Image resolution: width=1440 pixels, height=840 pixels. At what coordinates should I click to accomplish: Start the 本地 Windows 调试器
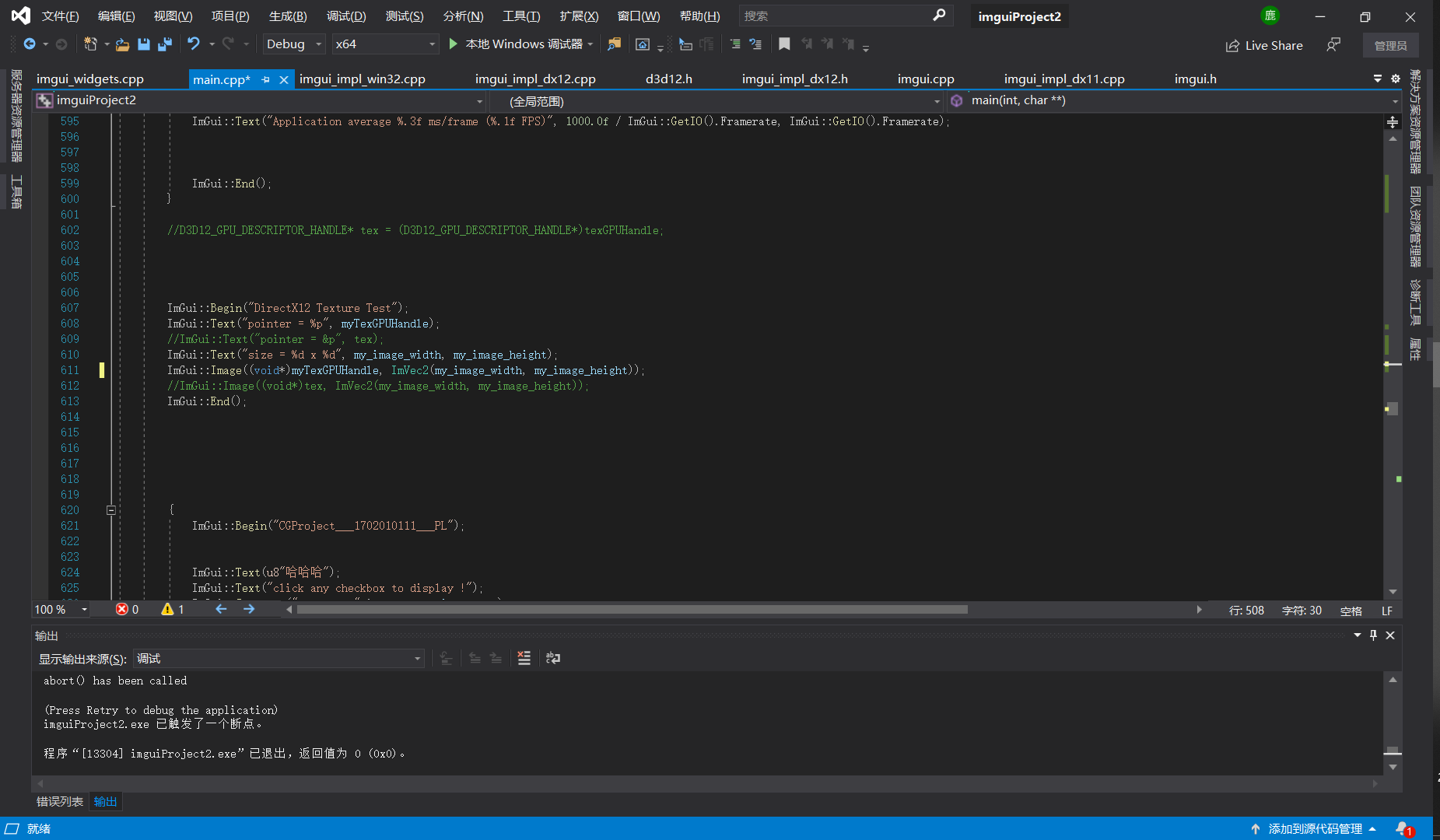(x=517, y=44)
